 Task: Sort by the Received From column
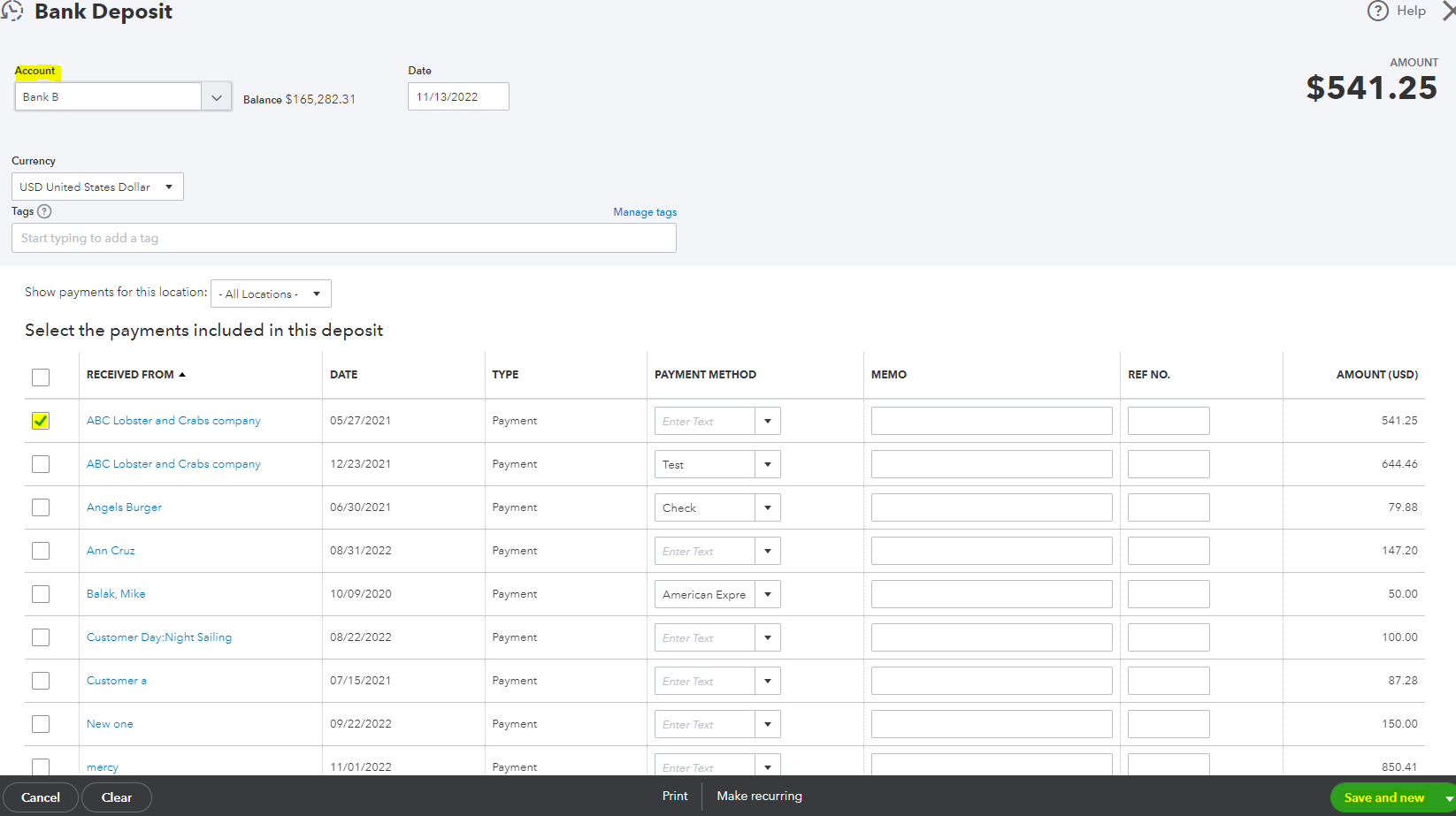point(135,375)
